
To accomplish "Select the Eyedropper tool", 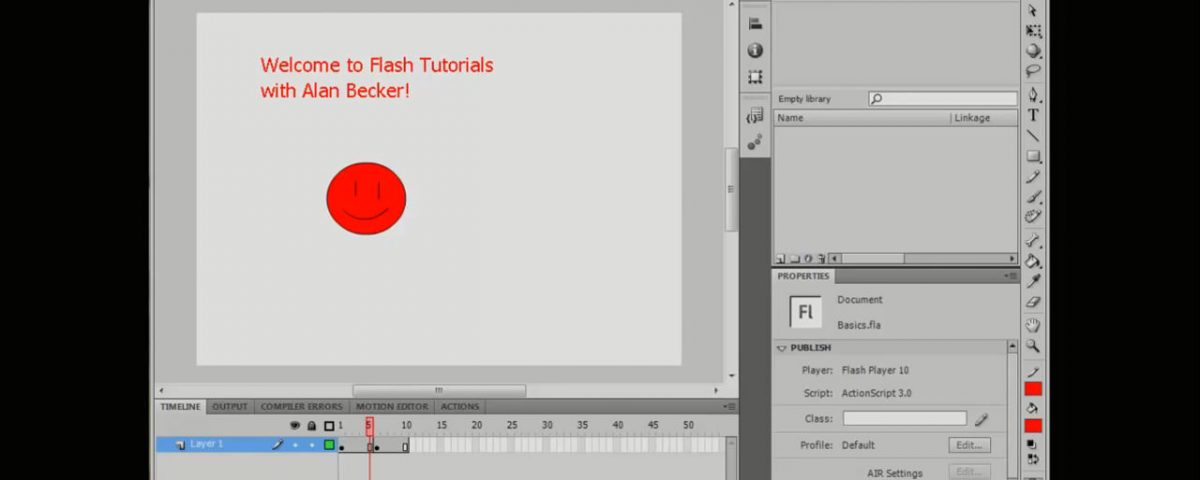I will point(1033,281).
